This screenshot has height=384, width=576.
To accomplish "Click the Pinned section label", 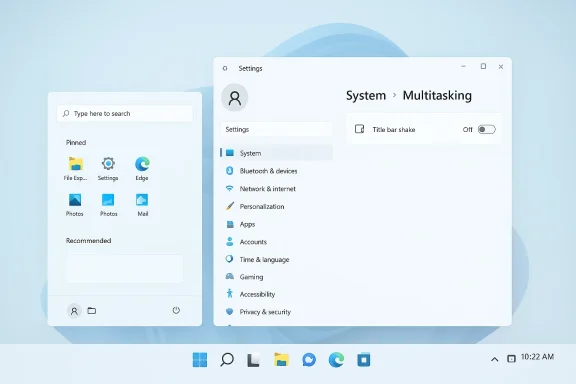I will (76, 143).
